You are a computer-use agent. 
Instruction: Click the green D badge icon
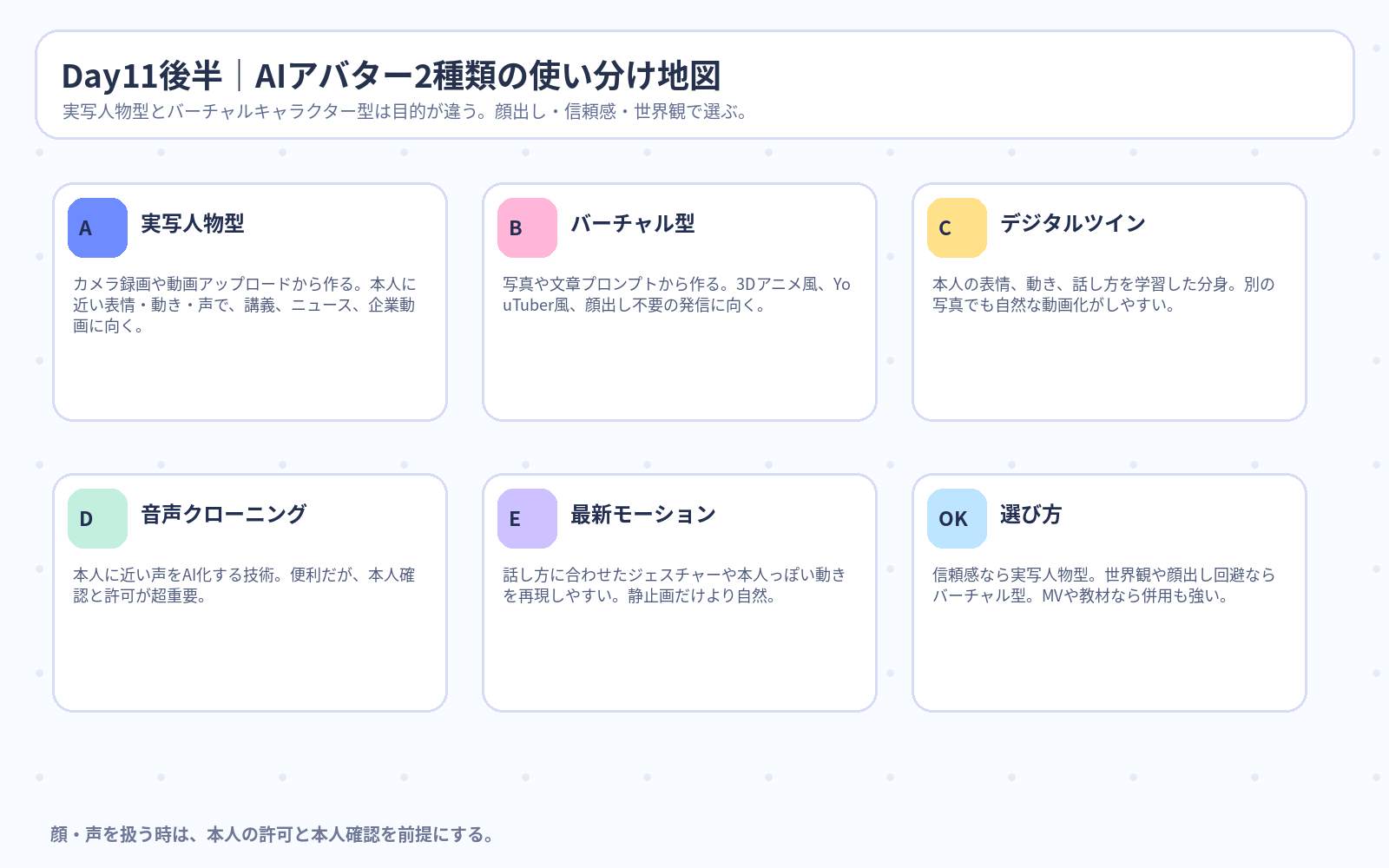pos(97,518)
